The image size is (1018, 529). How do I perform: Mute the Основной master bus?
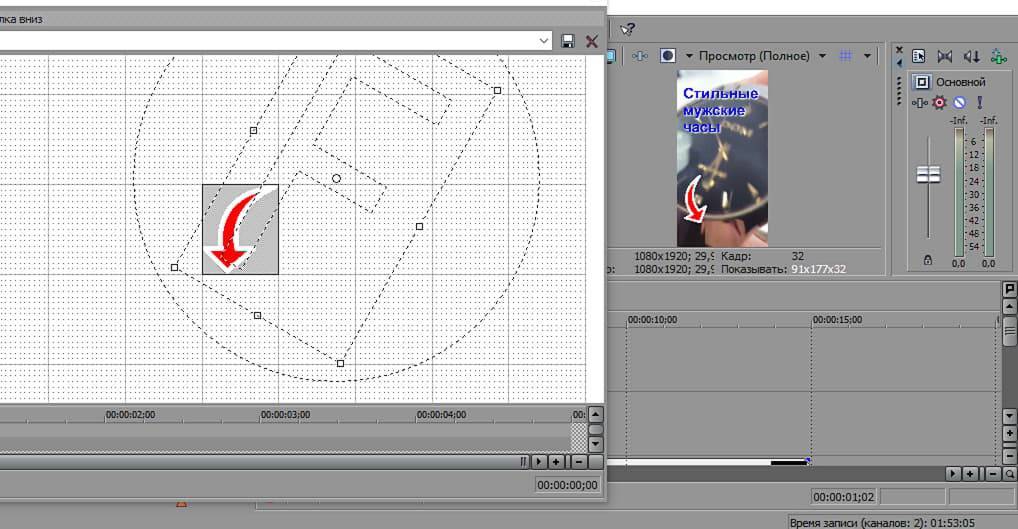958,102
